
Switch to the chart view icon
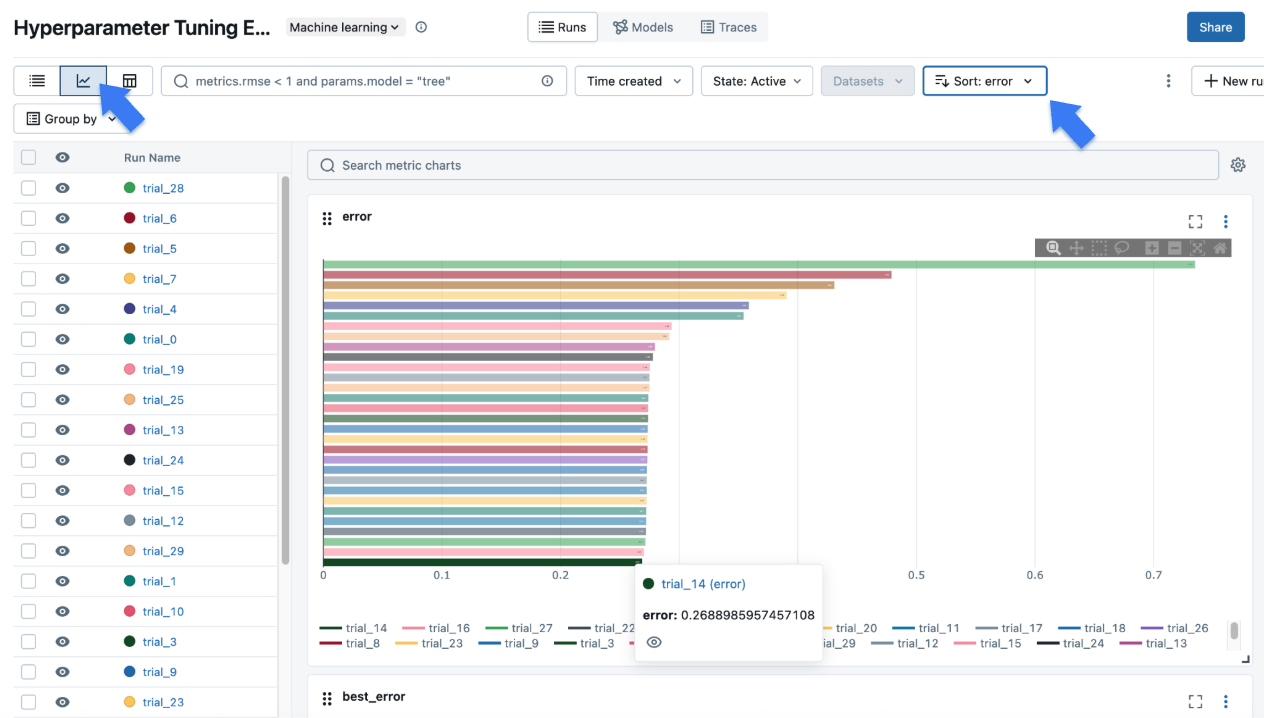83,80
